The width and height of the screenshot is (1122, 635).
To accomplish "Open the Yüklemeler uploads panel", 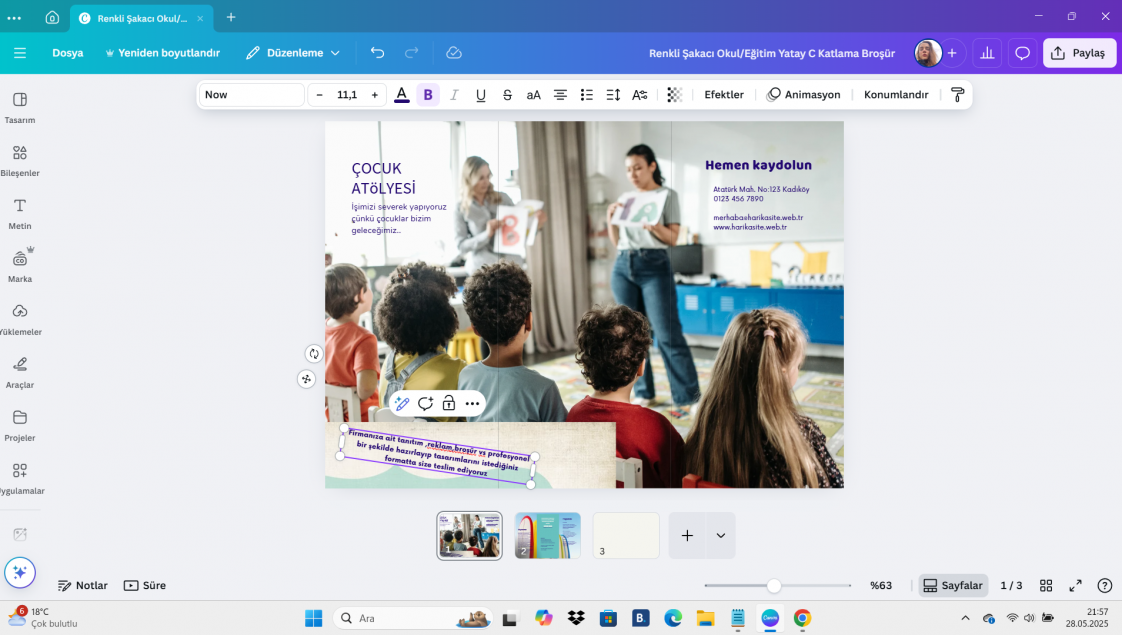I will 20,317.
